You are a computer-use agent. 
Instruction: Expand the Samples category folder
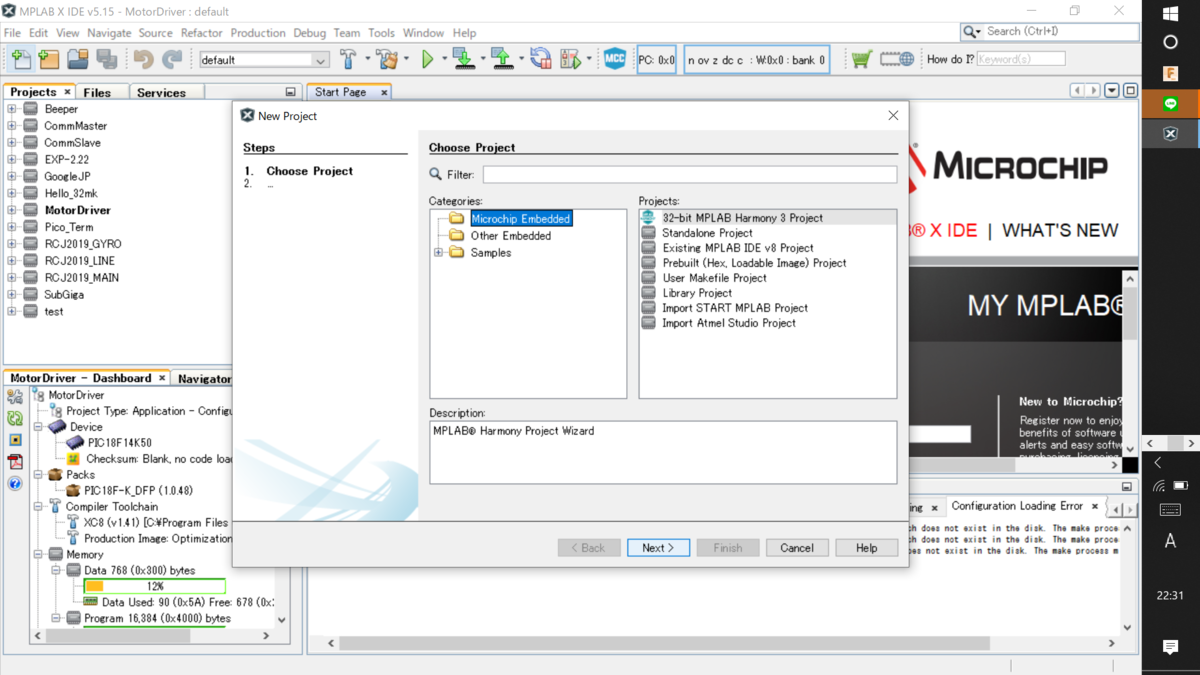click(438, 253)
